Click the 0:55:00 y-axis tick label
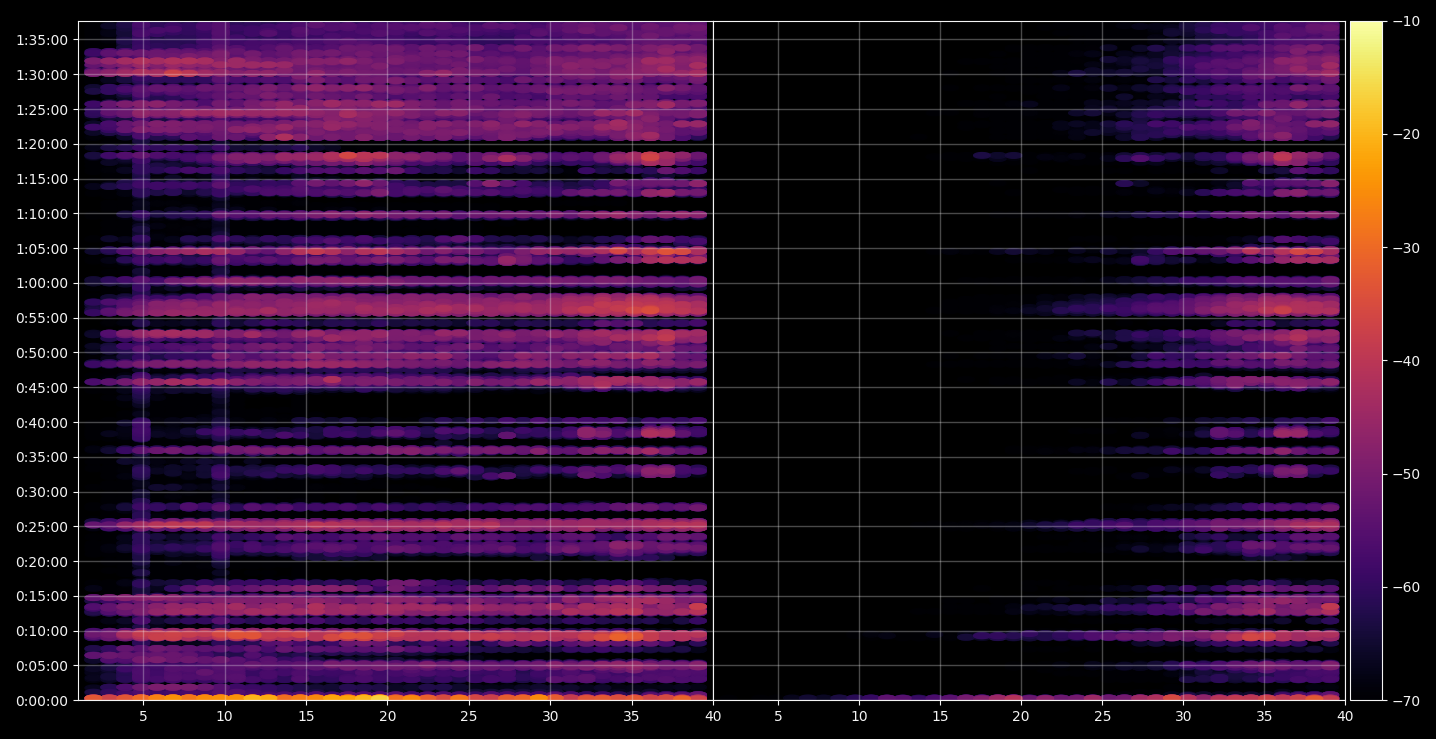Image resolution: width=1436 pixels, height=739 pixels. coord(42,319)
